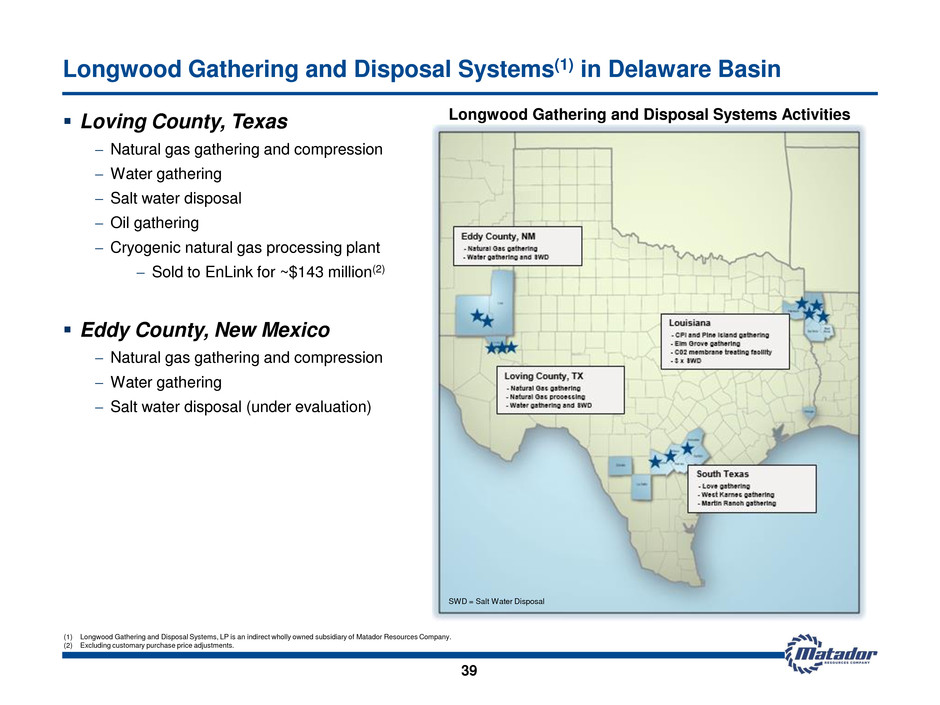Select the Eddy County, New Mexico heading
Screen dimensions: 940x705
coord(205,330)
